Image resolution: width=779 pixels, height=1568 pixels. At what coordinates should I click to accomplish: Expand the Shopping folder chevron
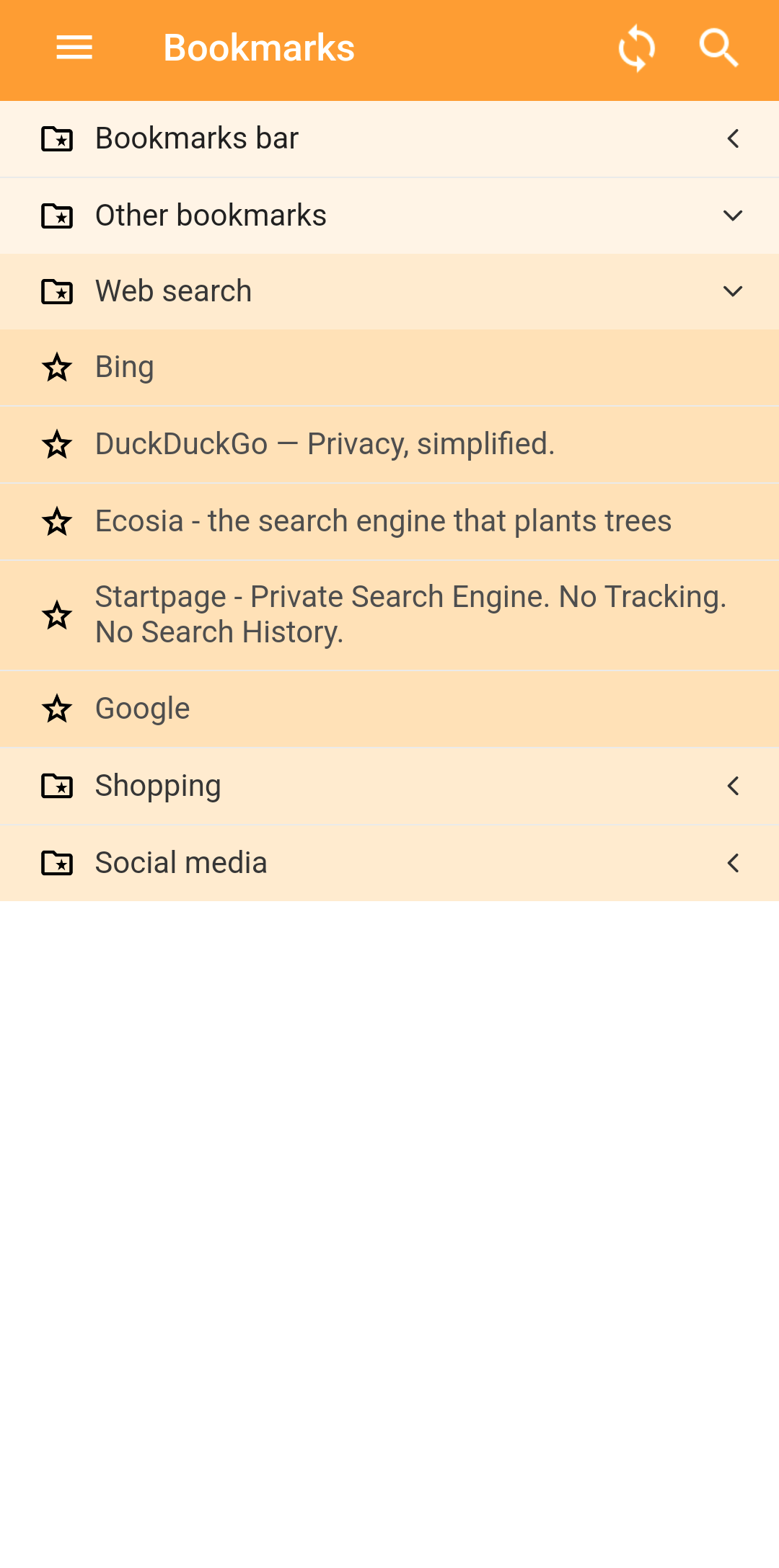pyautogui.click(x=733, y=786)
